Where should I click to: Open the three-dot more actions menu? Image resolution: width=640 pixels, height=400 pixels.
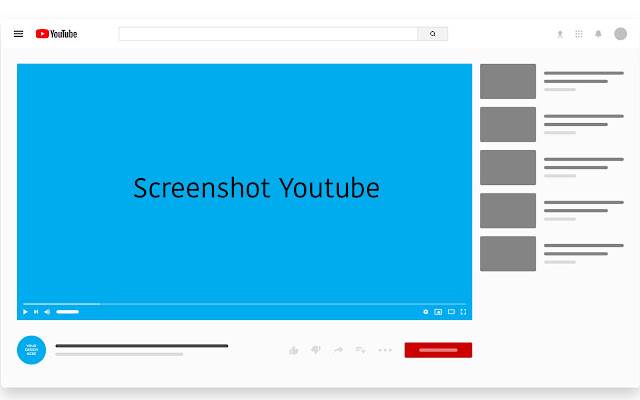[385, 350]
